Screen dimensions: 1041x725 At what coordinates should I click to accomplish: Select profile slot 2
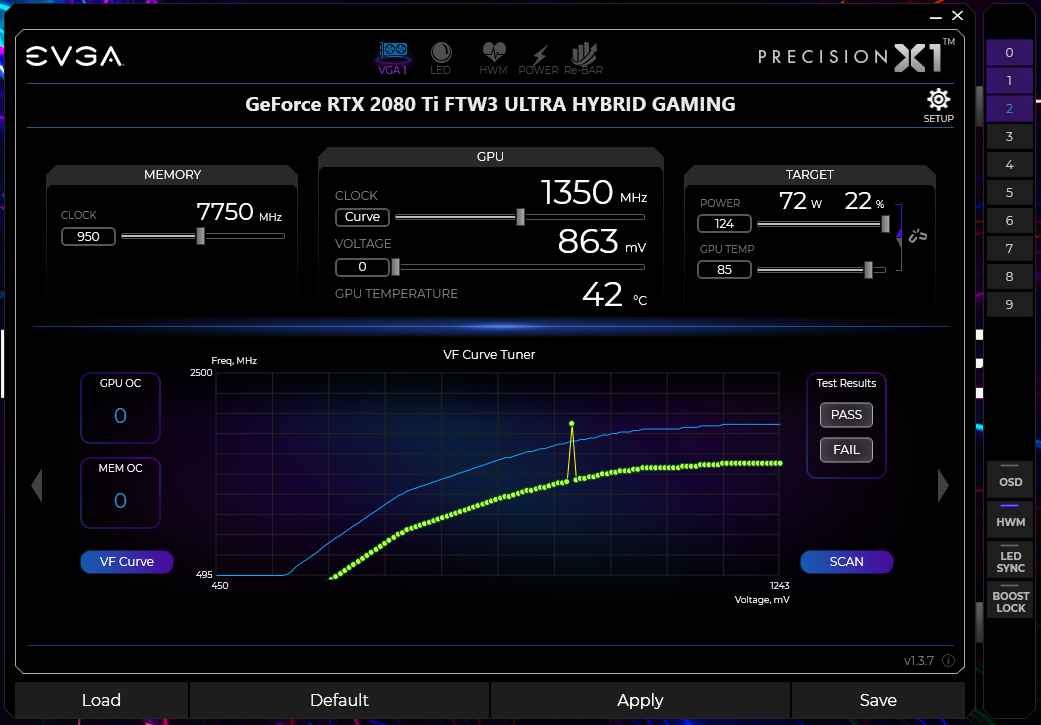pyautogui.click(x=1009, y=108)
